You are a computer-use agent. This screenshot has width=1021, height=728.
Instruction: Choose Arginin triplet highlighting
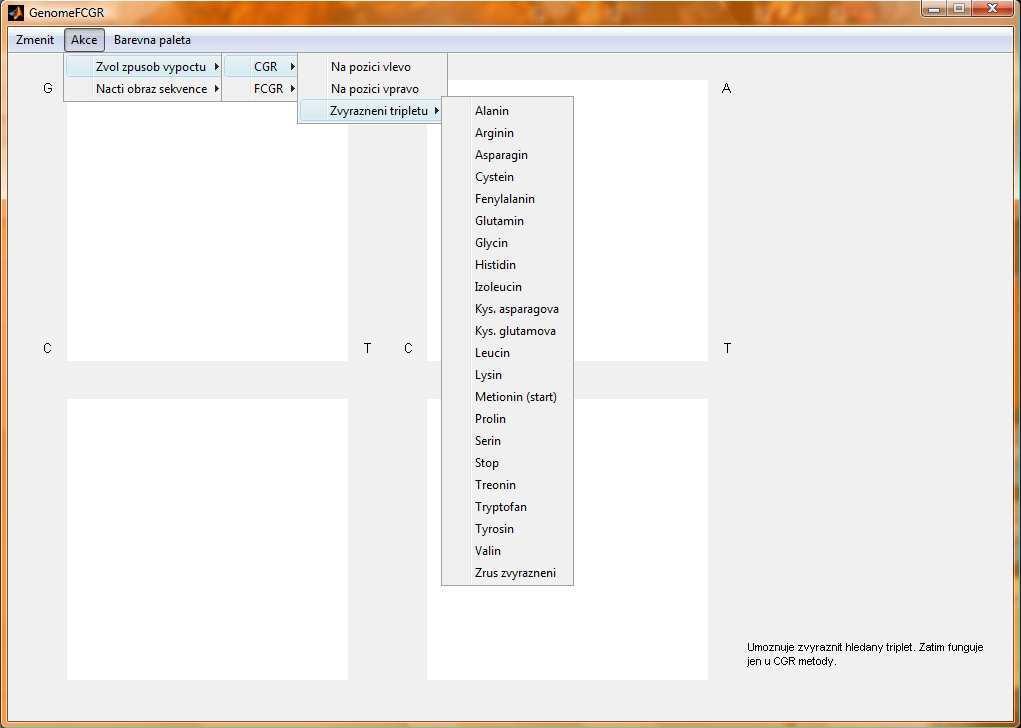(507, 133)
